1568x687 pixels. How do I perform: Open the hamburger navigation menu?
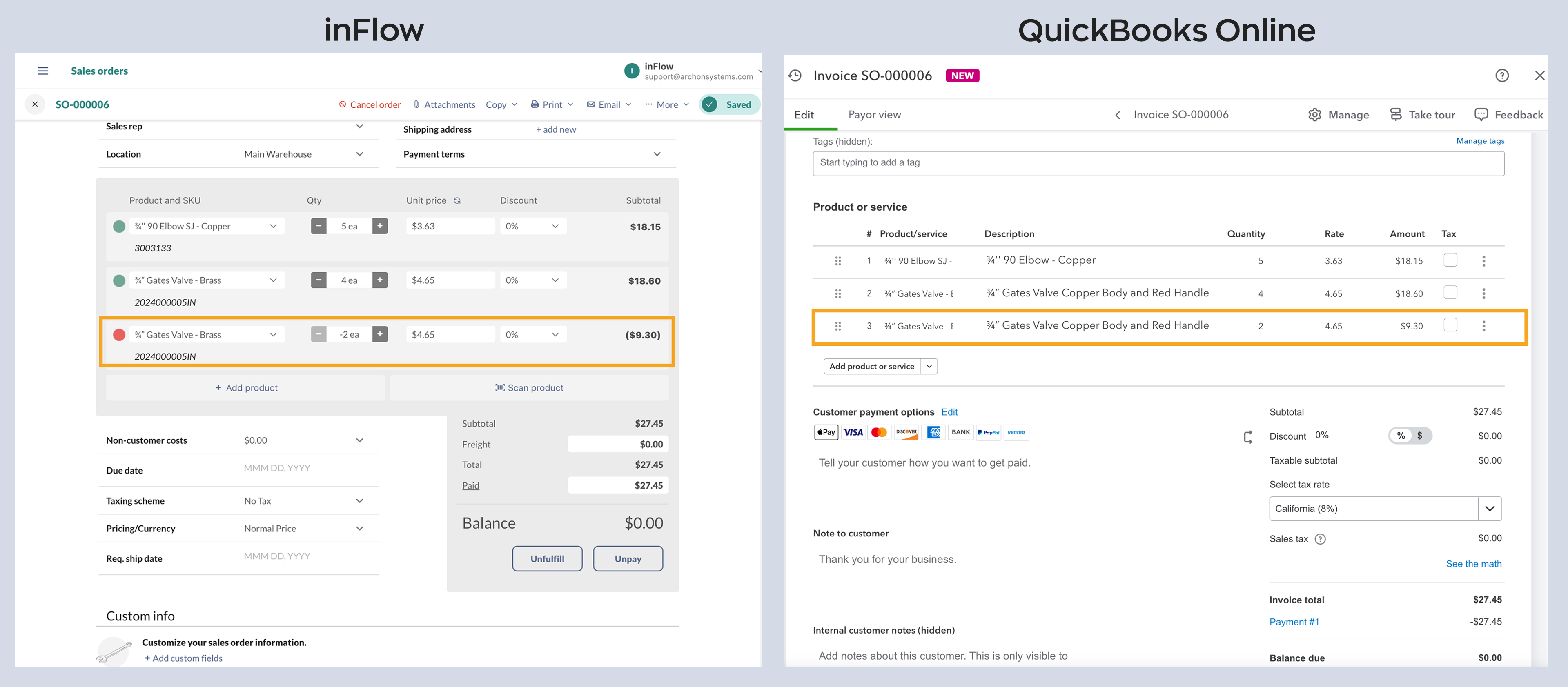click(42, 71)
